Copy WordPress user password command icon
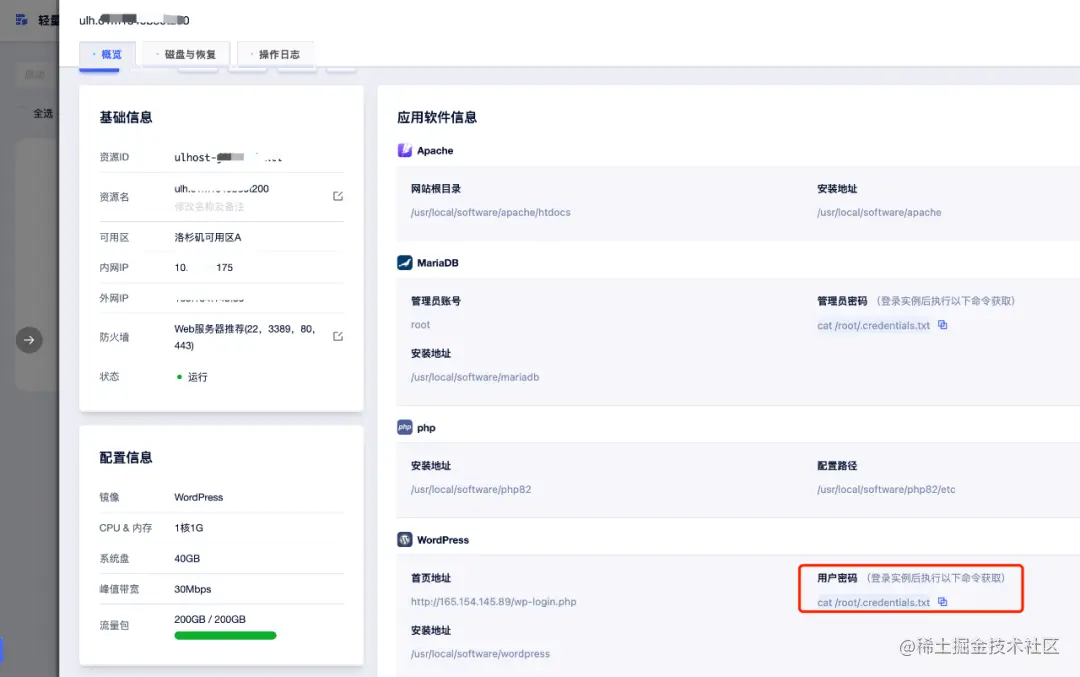The width and height of the screenshot is (1080, 677). click(x=942, y=602)
